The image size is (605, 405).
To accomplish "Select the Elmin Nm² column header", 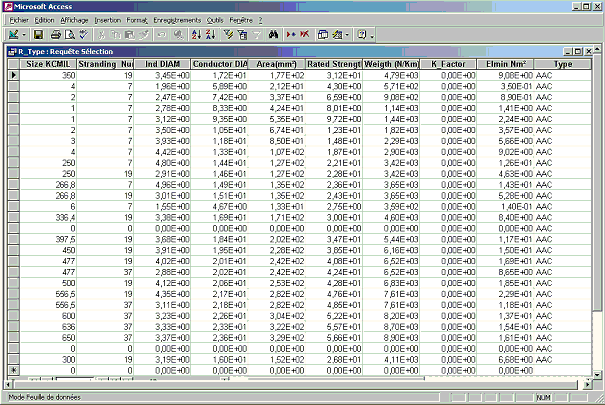I will [505, 64].
